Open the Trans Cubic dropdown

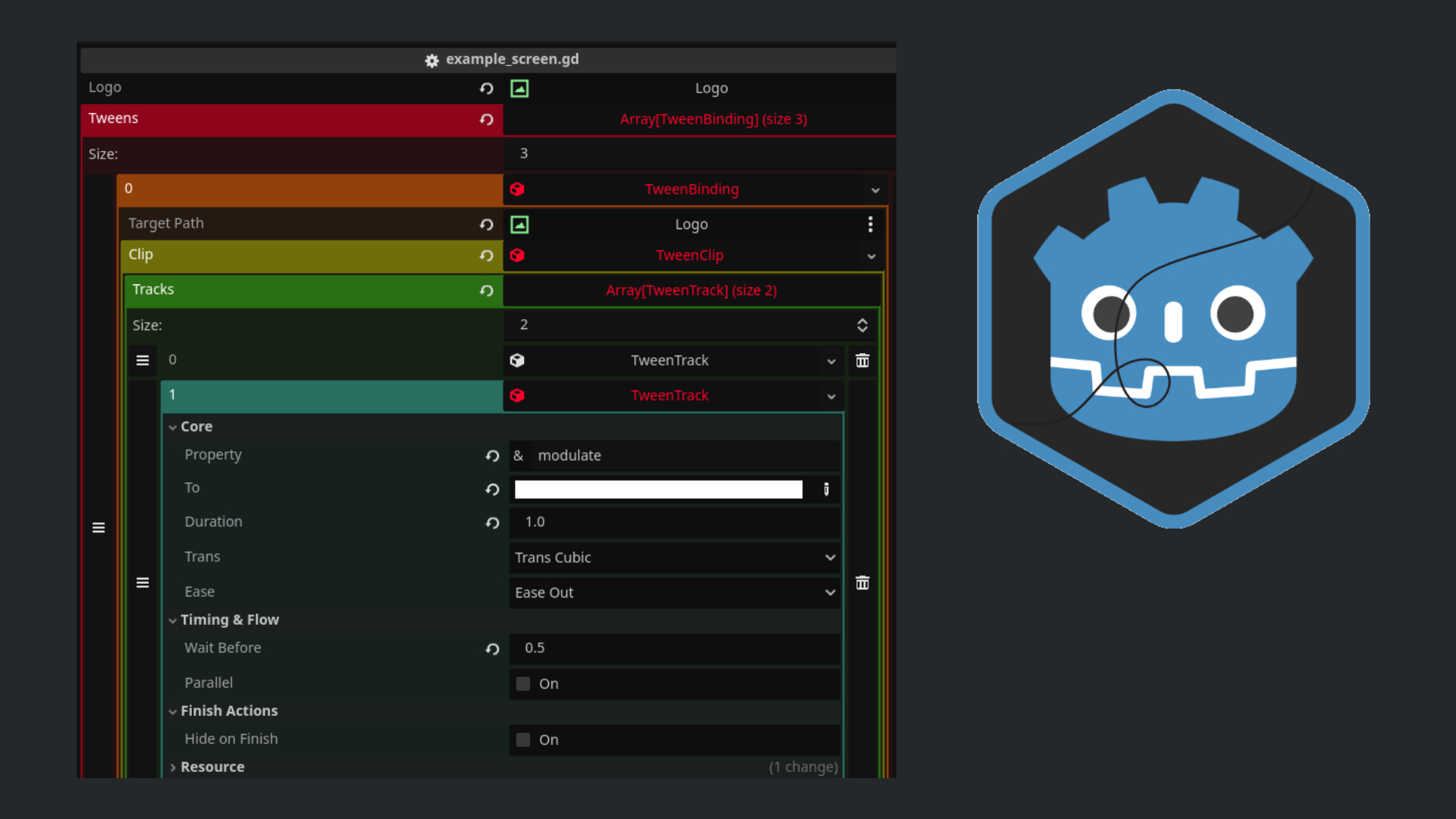[674, 557]
